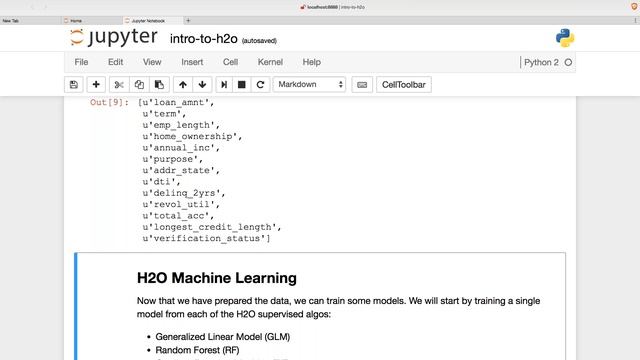Screen dimensions: 640x360
Task: Click the CellToolbar button
Action: pos(404,84)
